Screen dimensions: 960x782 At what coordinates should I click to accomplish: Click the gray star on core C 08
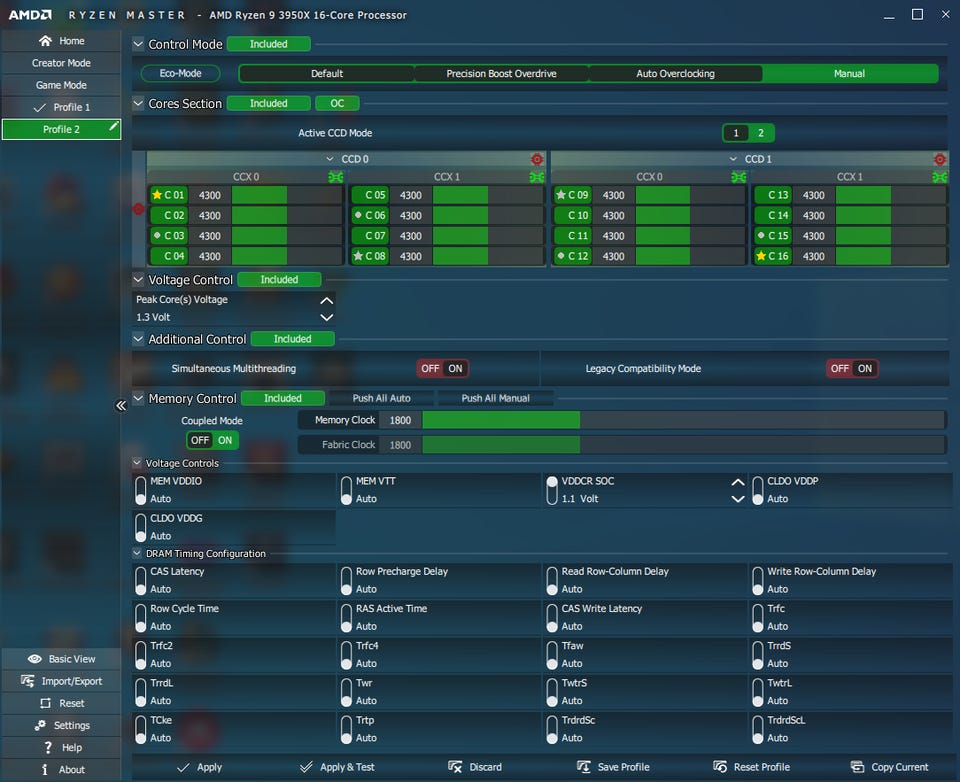tap(358, 256)
